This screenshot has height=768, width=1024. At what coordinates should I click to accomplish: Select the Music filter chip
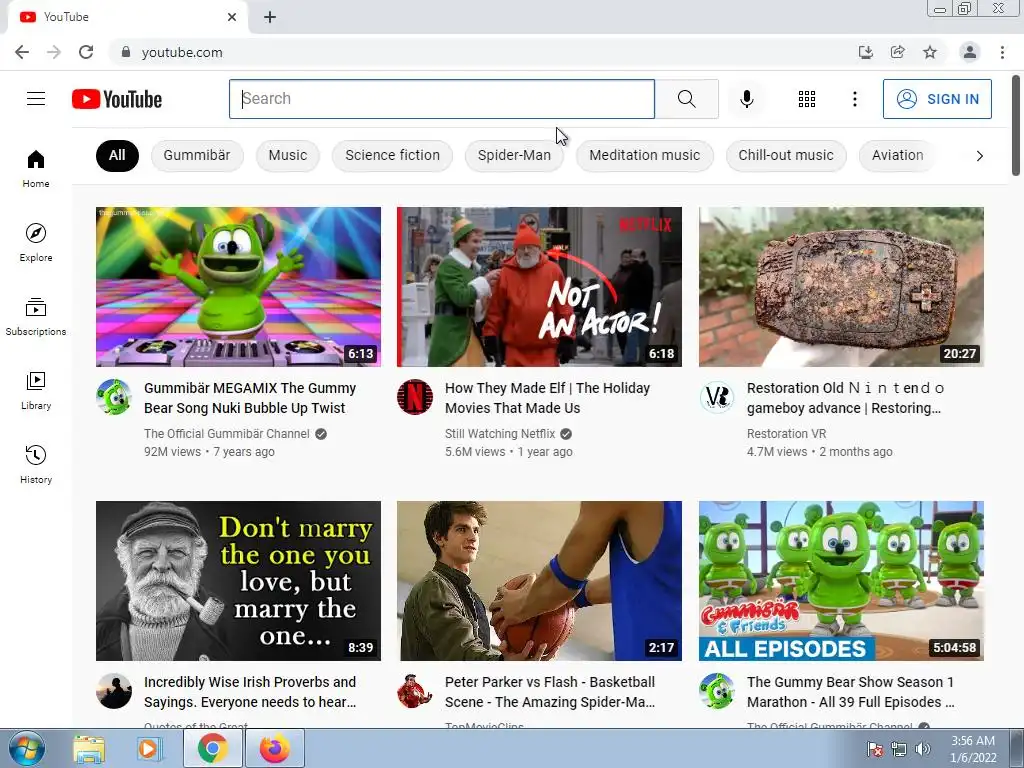click(287, 155)
